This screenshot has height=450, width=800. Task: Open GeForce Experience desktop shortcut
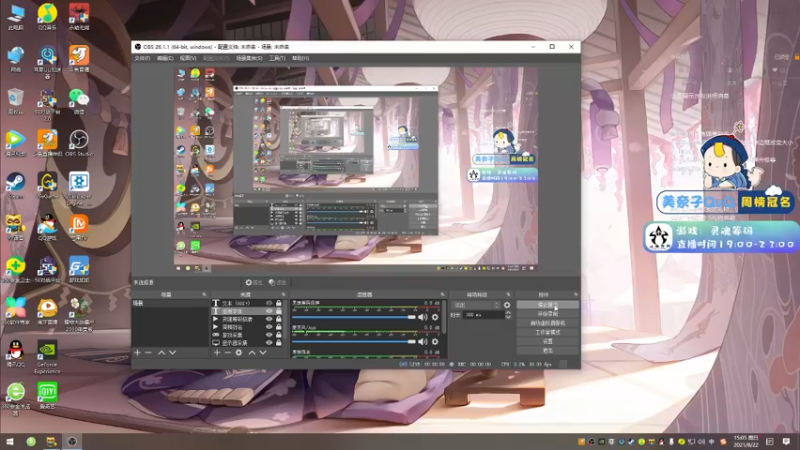click(47, 357)
